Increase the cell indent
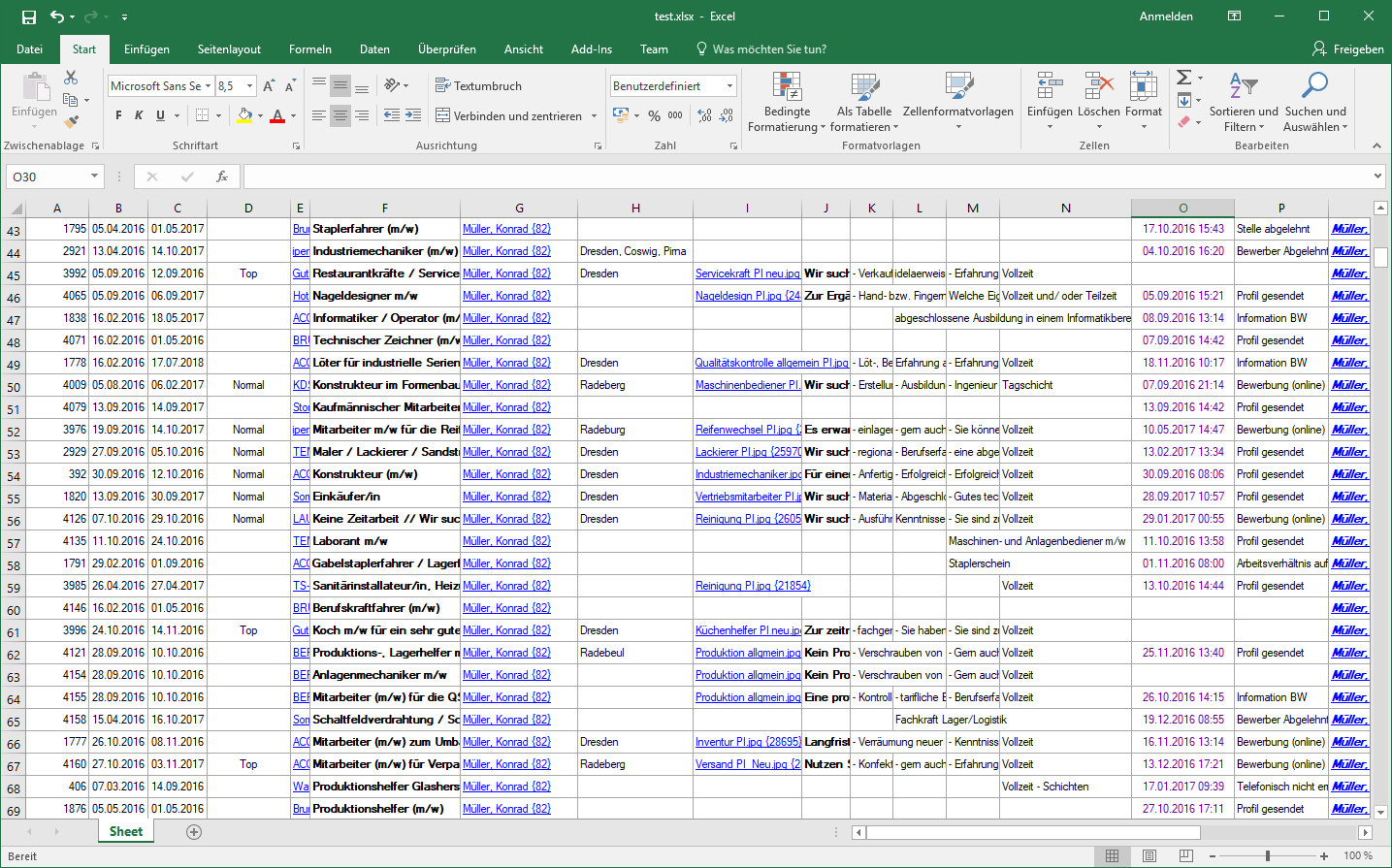 [413, 115]
